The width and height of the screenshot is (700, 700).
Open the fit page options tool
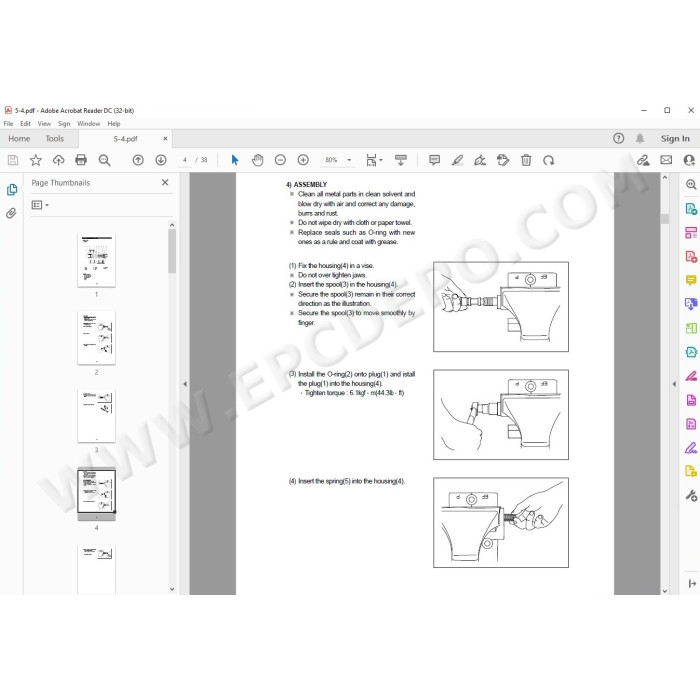pyautogui.click(x=374, y=160)
